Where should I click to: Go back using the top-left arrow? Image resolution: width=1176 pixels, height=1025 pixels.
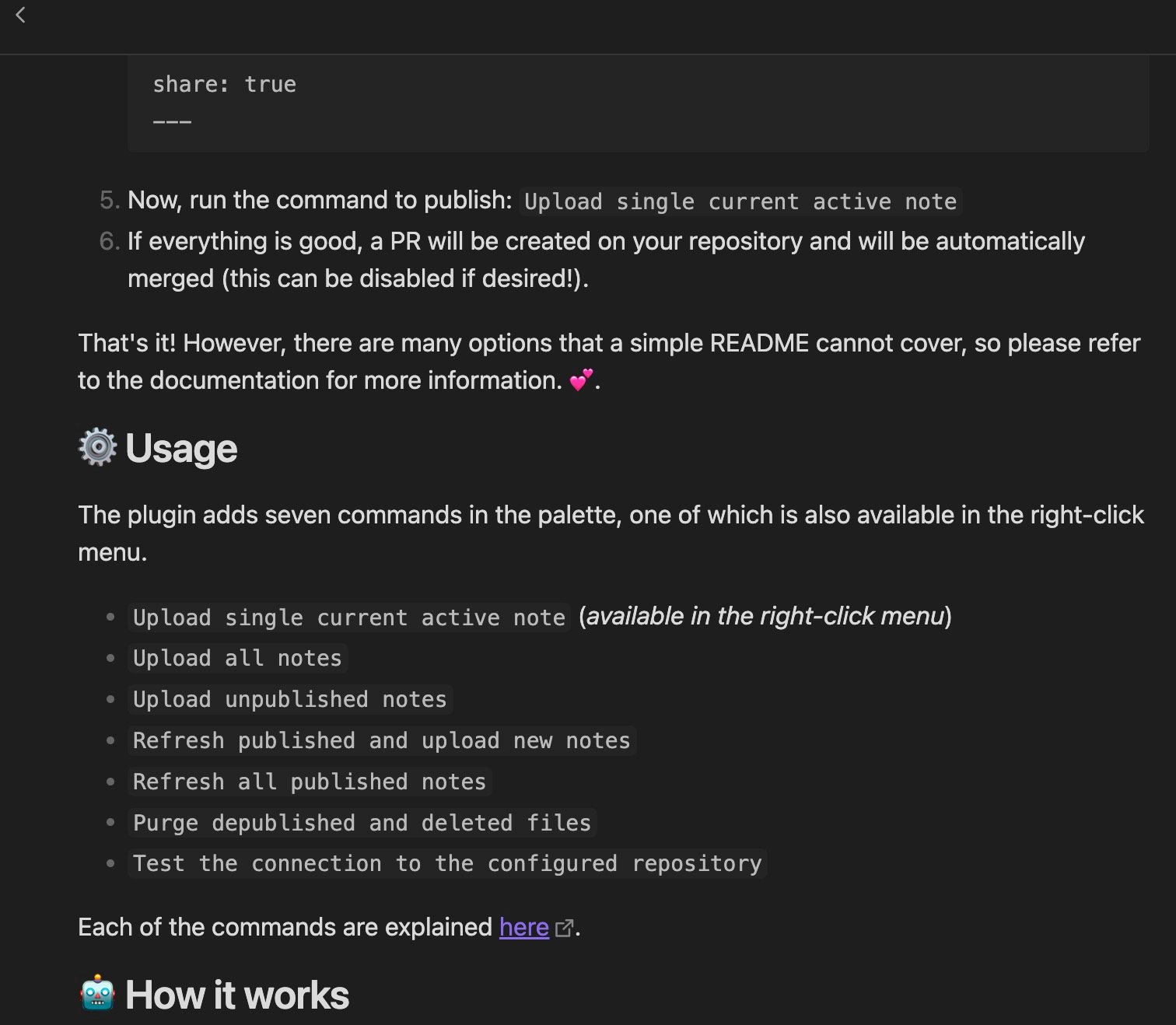coord(21,15)
